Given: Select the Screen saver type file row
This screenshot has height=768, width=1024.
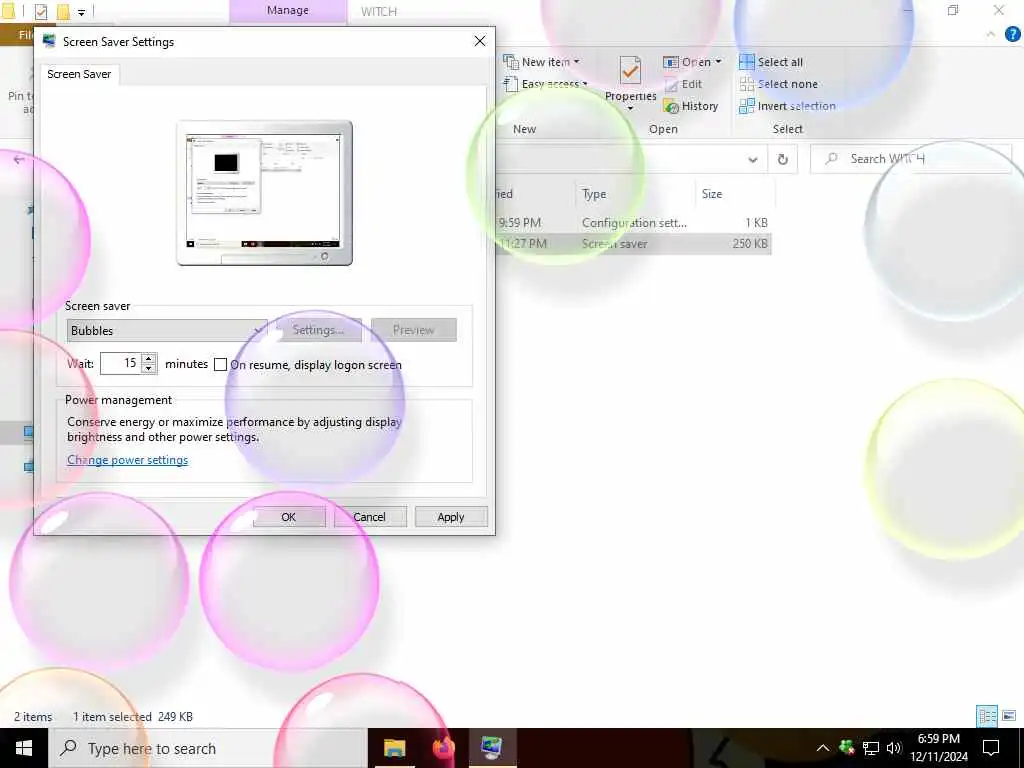Looking at the screenshot, I should tap(633, 244).
